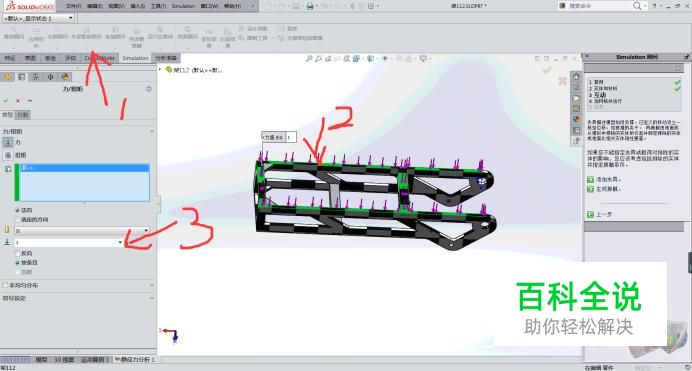692x371 pixels.
Task: Click the print icon in top toolbar
Action: [310, 6]
